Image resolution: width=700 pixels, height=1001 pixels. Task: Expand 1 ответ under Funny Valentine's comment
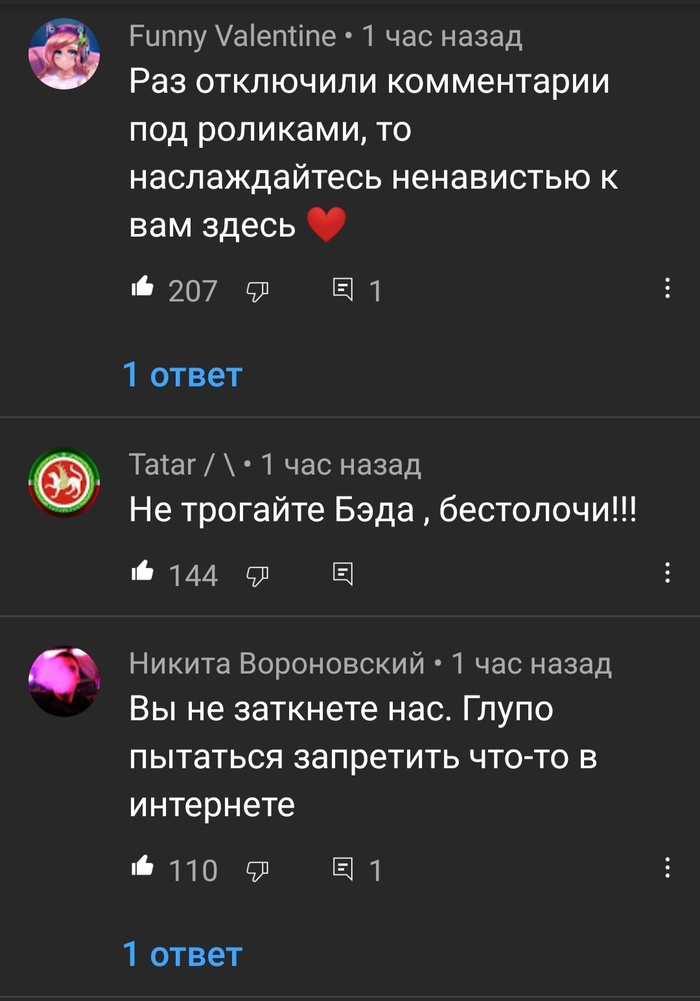(x=182, y=375)
